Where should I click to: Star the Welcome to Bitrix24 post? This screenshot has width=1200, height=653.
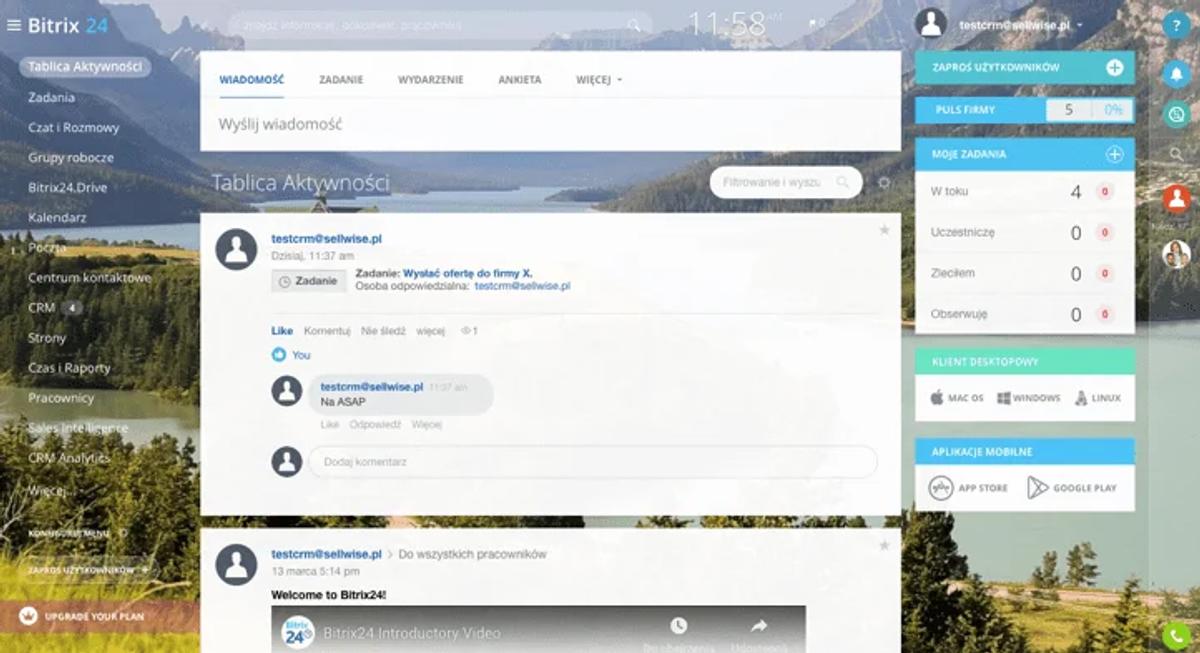(884, 545)
